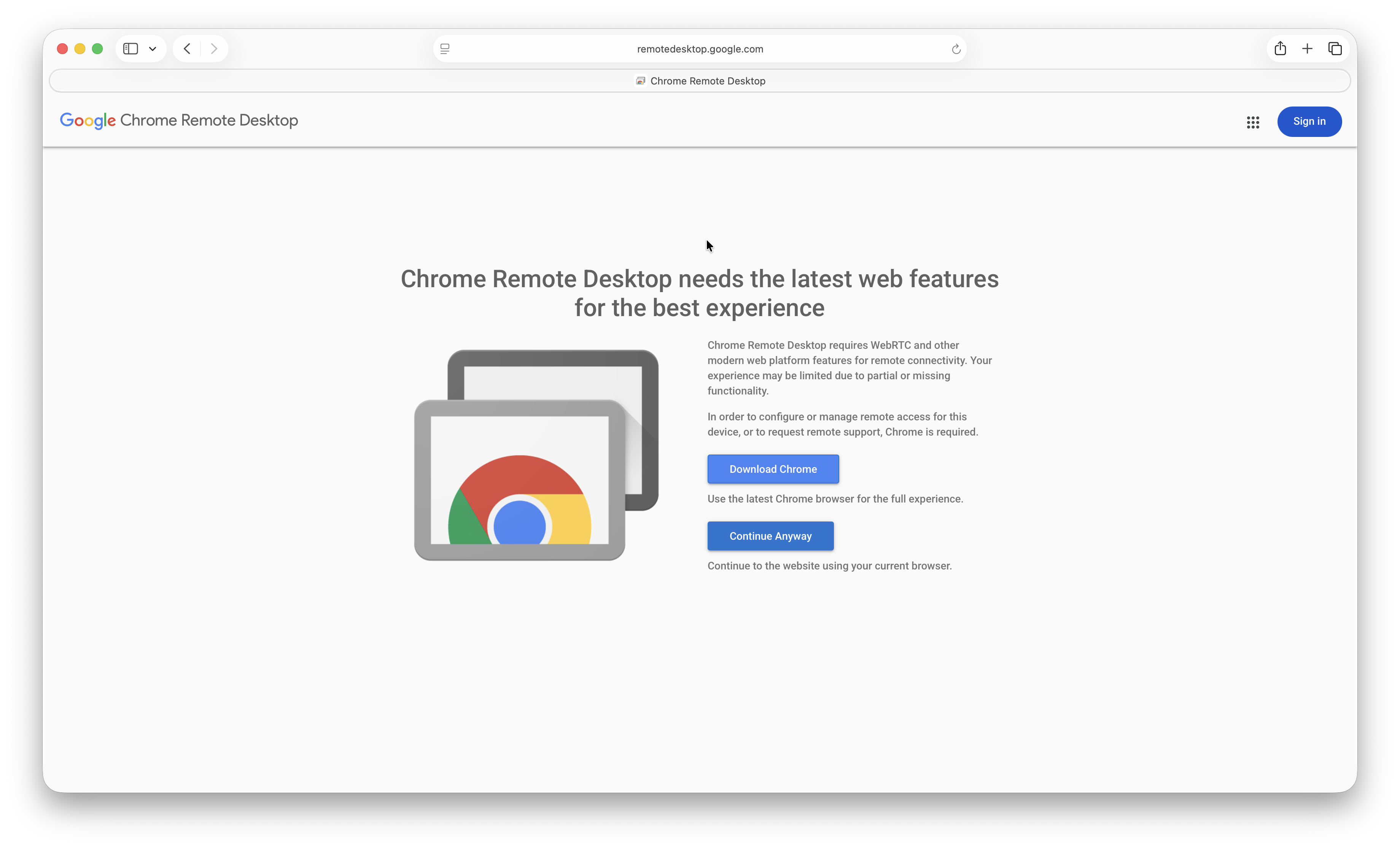Click the yellow minimize window button
The height and width of the screenshot is (849, 1400).
point(80,49)
